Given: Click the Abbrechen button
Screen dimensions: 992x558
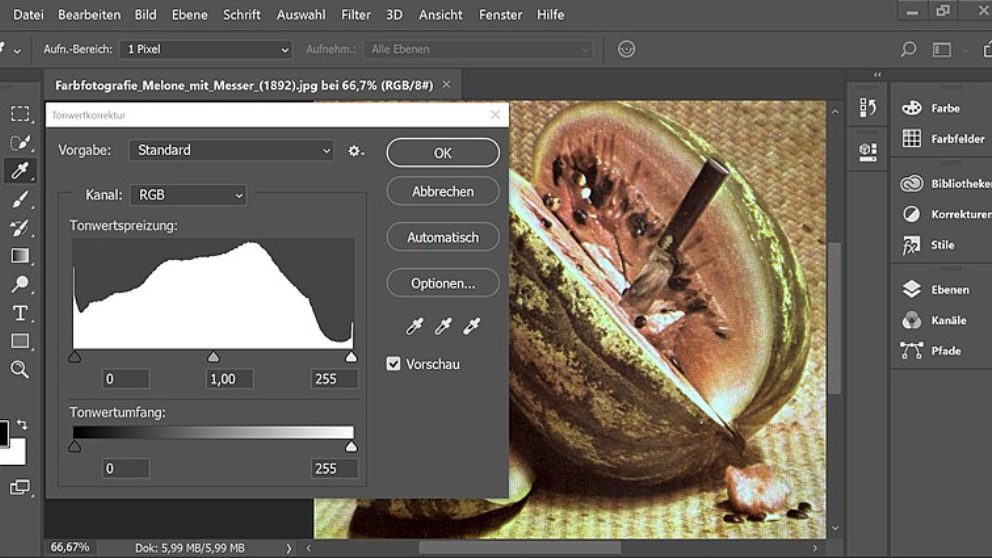Looking at the screenshot, I should (x=443, y=192).
